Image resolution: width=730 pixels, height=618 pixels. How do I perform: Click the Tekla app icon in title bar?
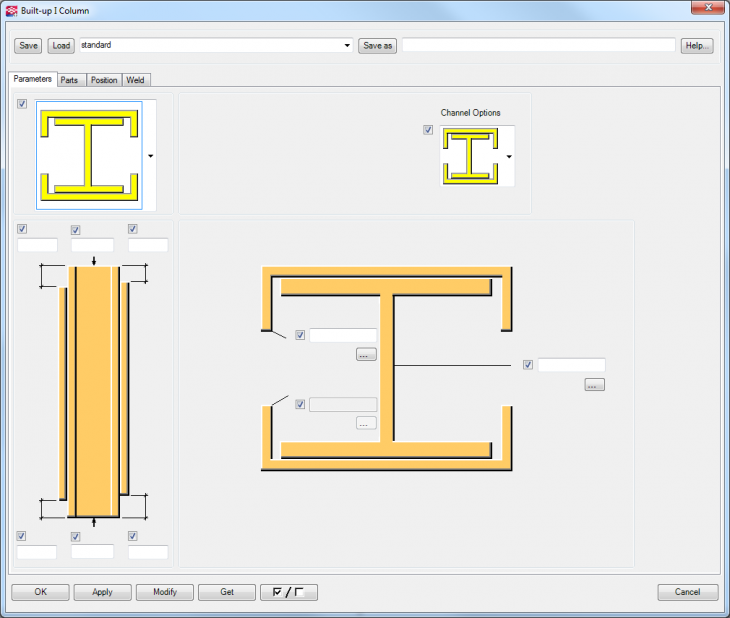point(11,10)
